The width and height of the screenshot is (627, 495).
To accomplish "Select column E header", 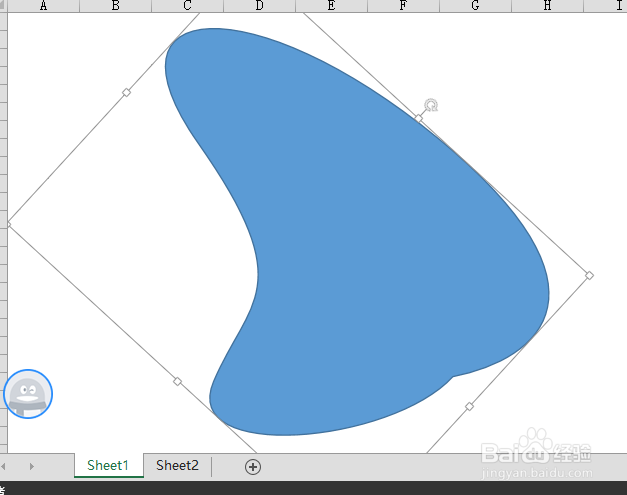I will 331,6.
